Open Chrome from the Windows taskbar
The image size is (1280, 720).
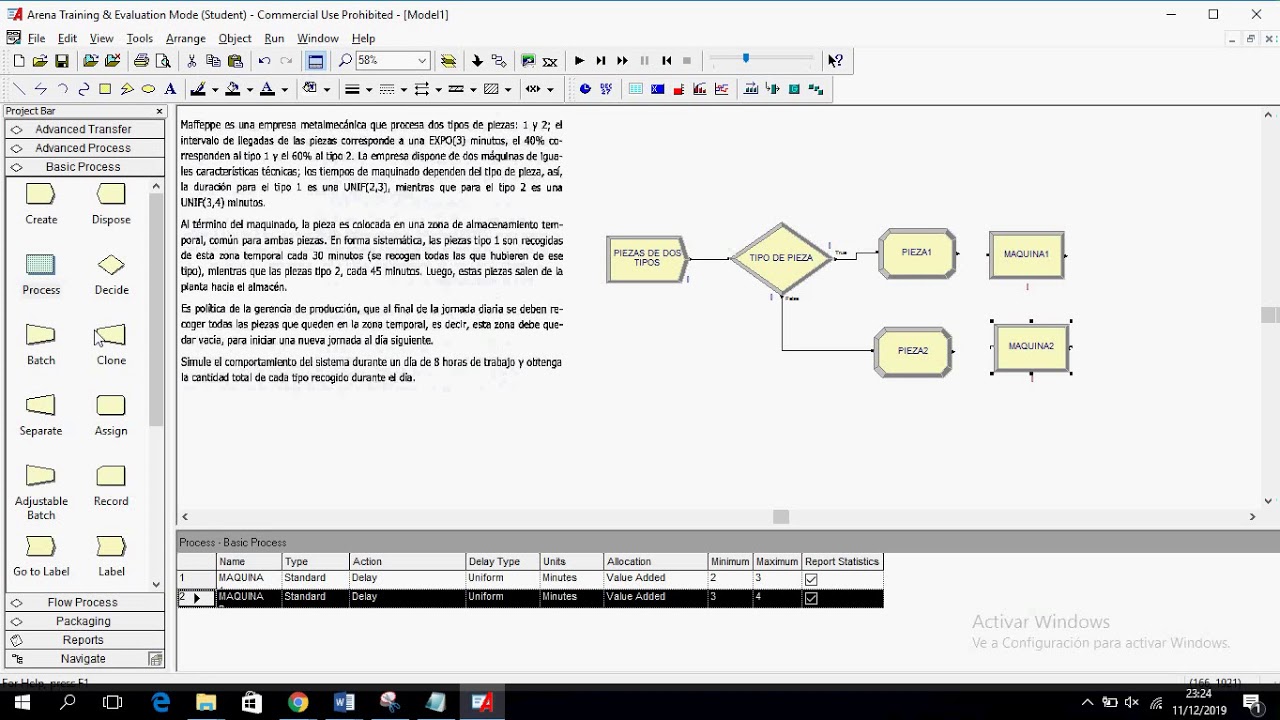pos(298,702)
